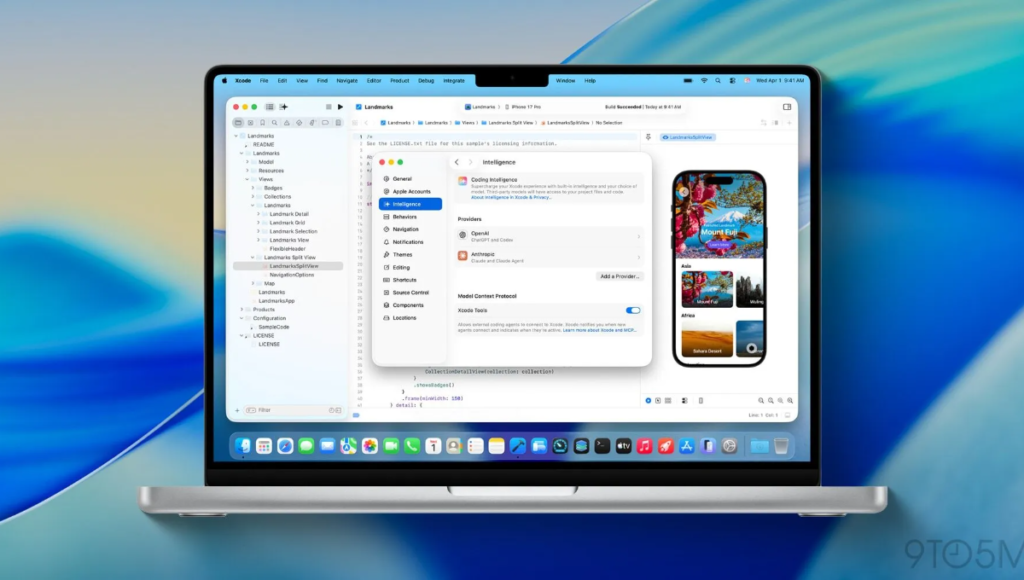Select Source Control in Settings sidebar
Screen dimensions: 1024x580
(x=410, y=292)
